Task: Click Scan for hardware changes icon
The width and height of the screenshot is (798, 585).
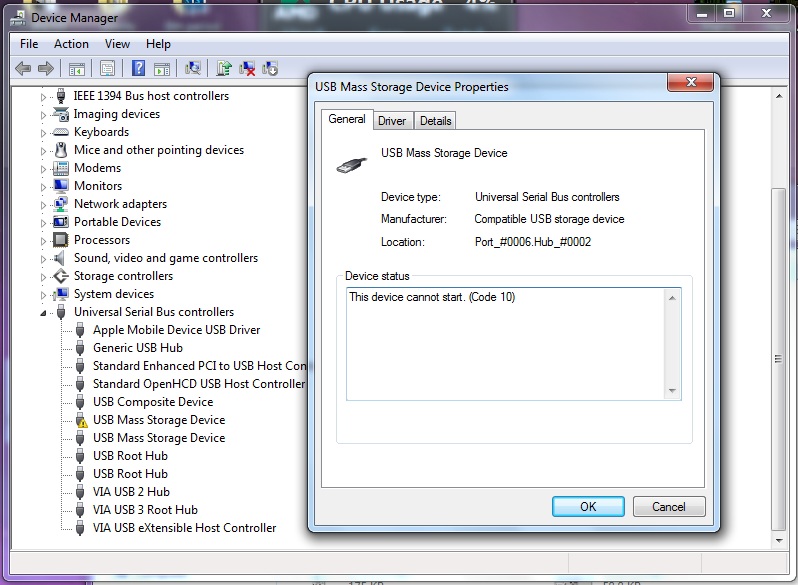Action: coord(193,68)
